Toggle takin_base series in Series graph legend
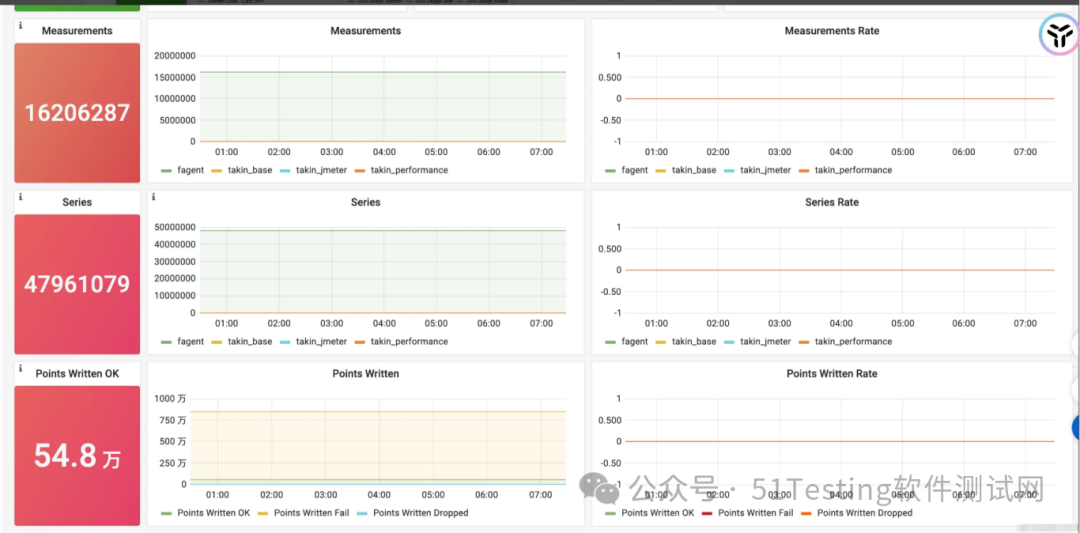 tap(250, 342)
